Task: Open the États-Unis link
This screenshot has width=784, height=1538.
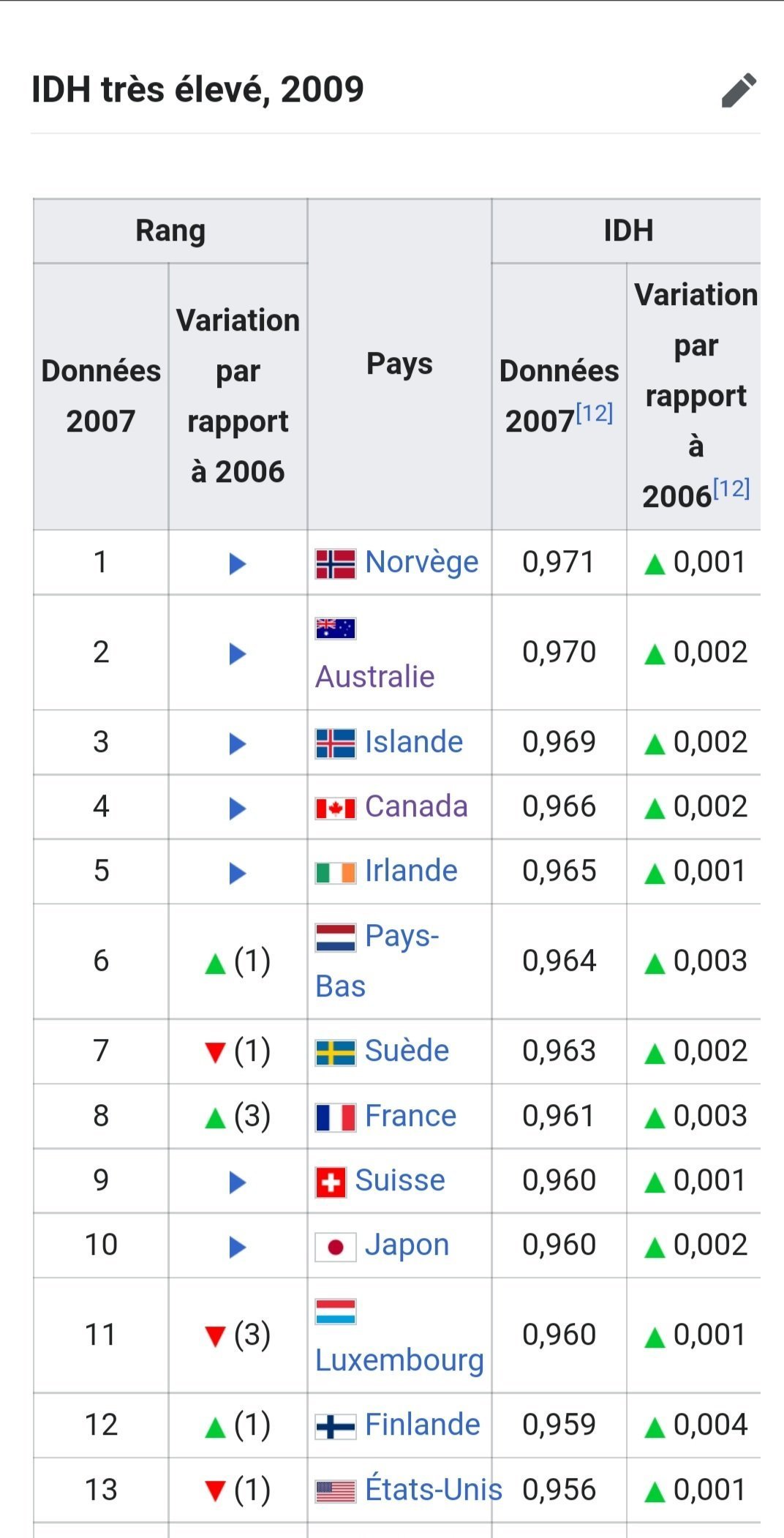Action: tap(433, 1490)
